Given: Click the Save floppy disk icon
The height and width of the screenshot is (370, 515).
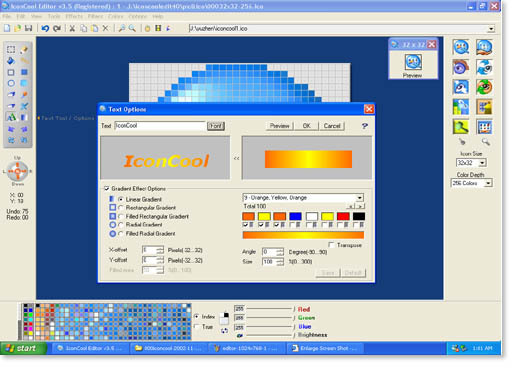Looking at the screenshot, I should coord(29,28).
